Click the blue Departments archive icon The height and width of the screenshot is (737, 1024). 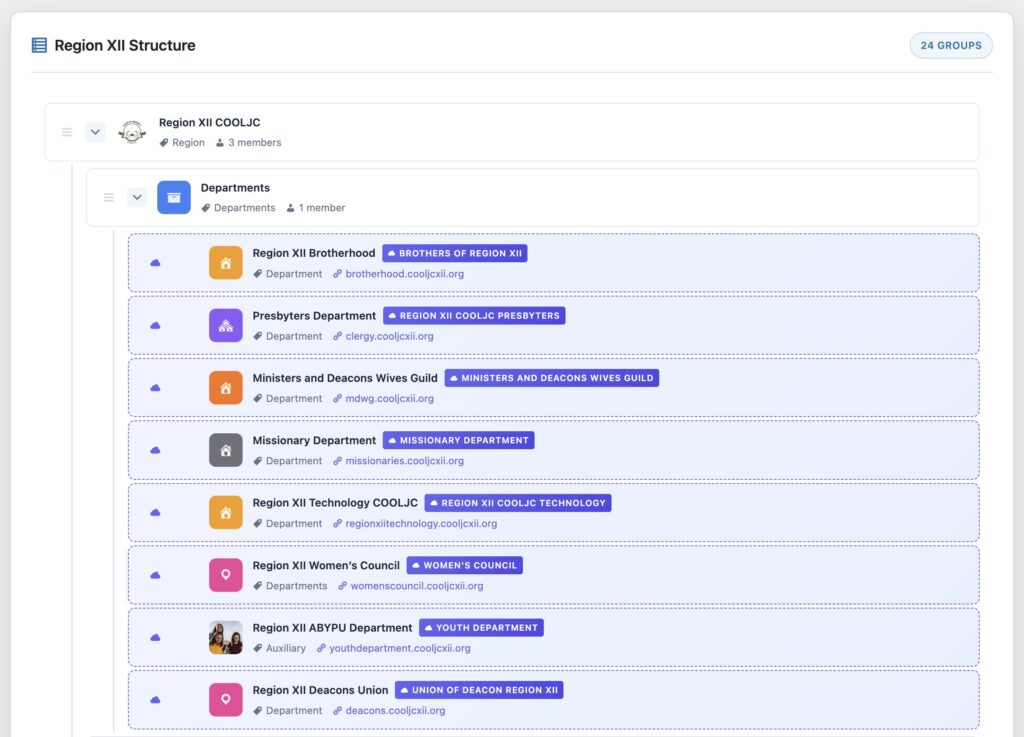point(174,197)
